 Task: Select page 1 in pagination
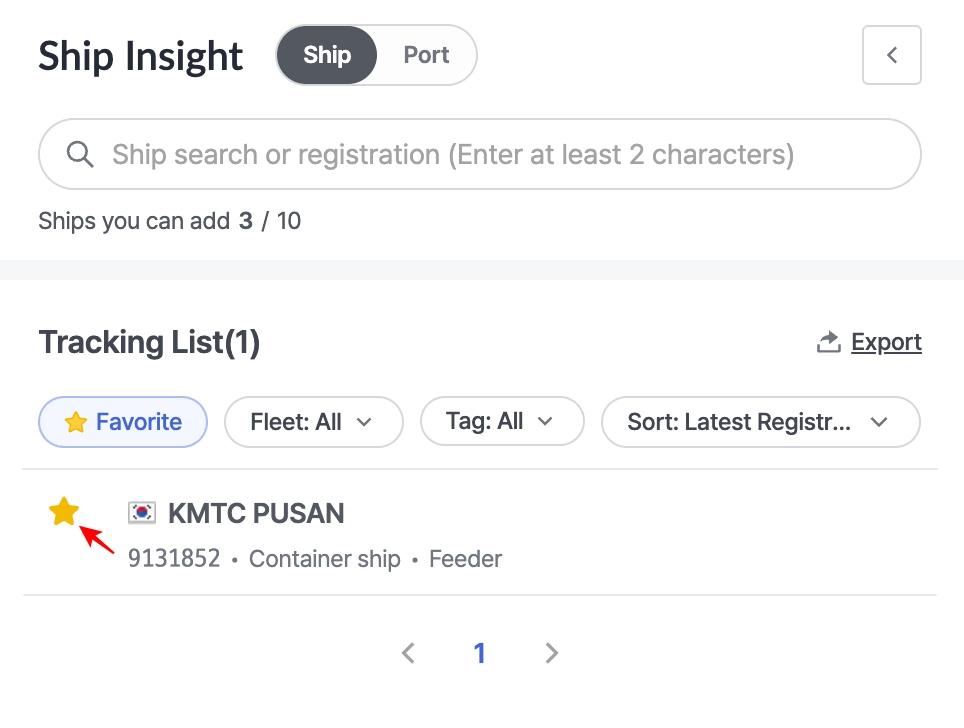pyautogui.click(x=479, y=654)
